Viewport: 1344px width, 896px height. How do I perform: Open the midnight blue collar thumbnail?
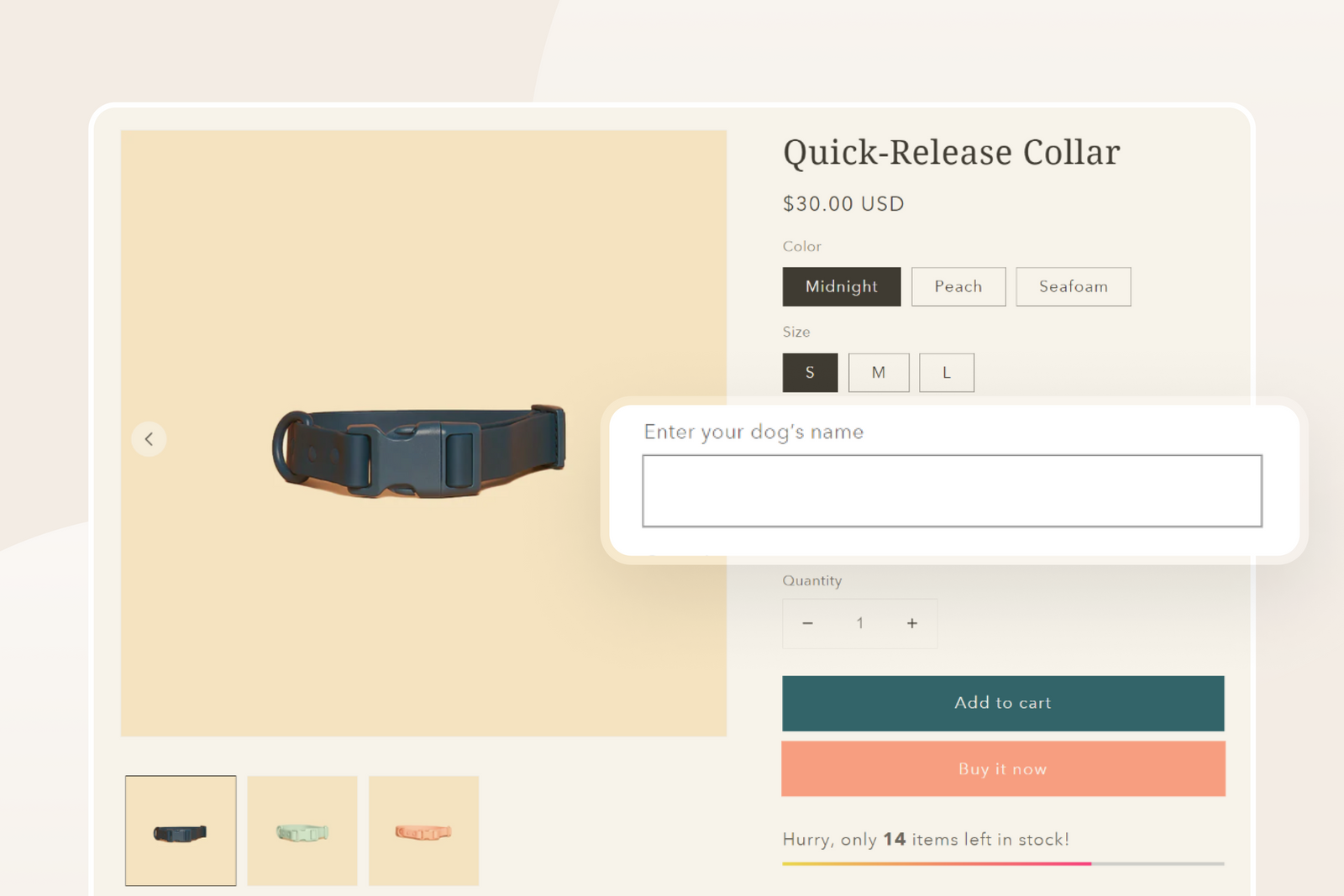click(181, 831)
